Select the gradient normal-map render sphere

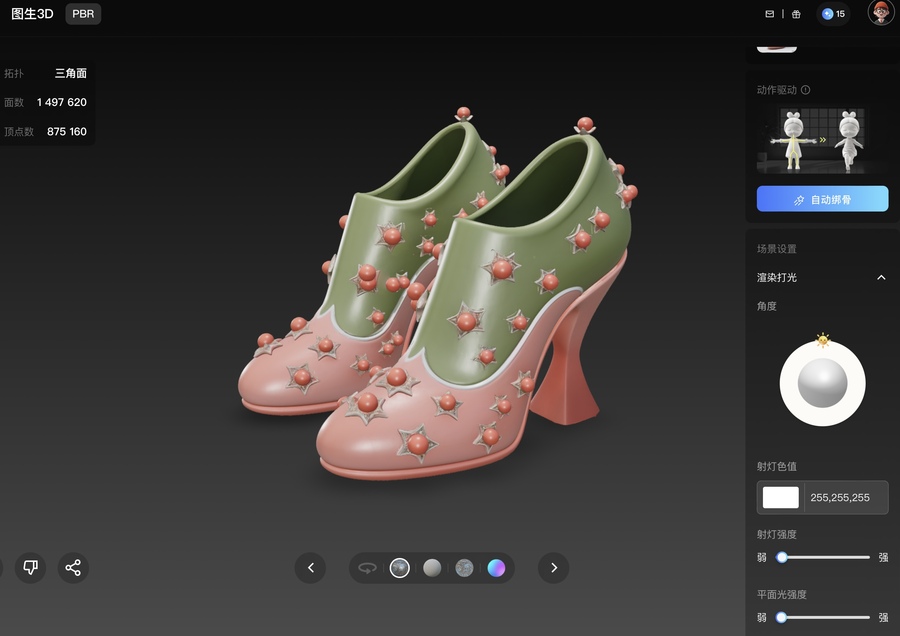[497, 568]
